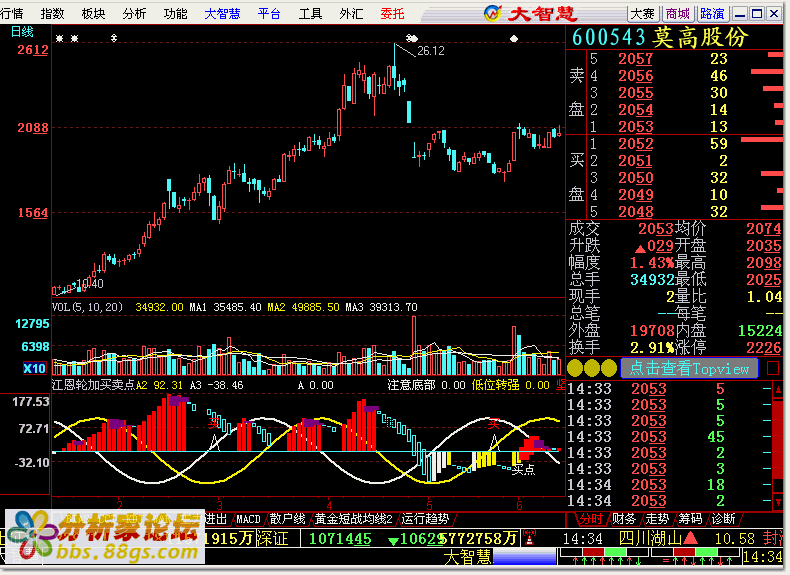The width and height of the screenshot is (790, 575).
Task: Click the red up triangle after 四川湖山
Action: [690, 538]
